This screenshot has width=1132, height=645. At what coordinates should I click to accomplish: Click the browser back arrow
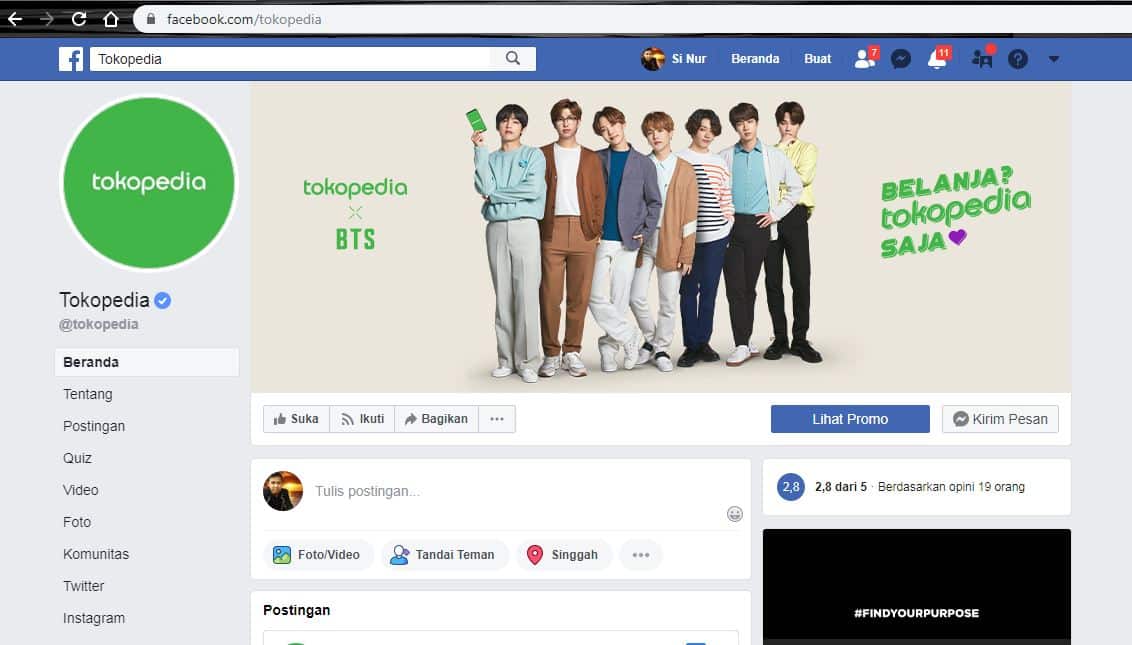coord(15,20)
